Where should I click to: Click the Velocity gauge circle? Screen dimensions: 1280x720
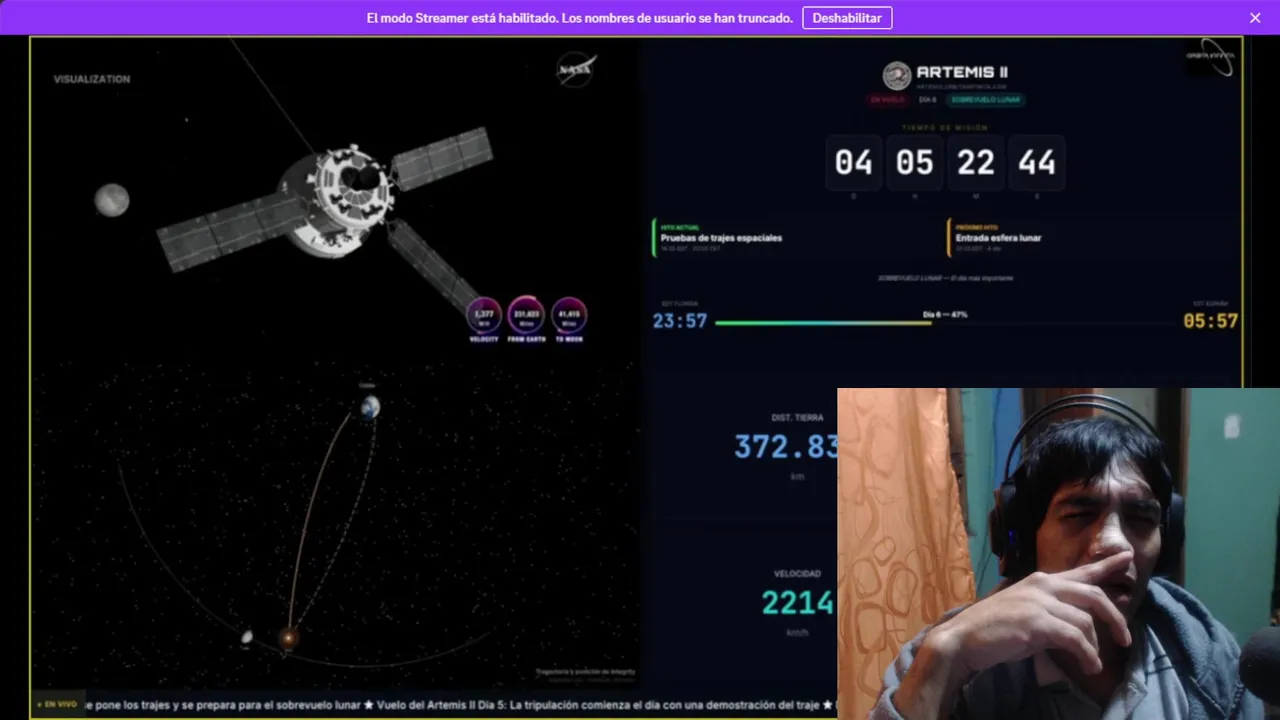click(484, 314)
